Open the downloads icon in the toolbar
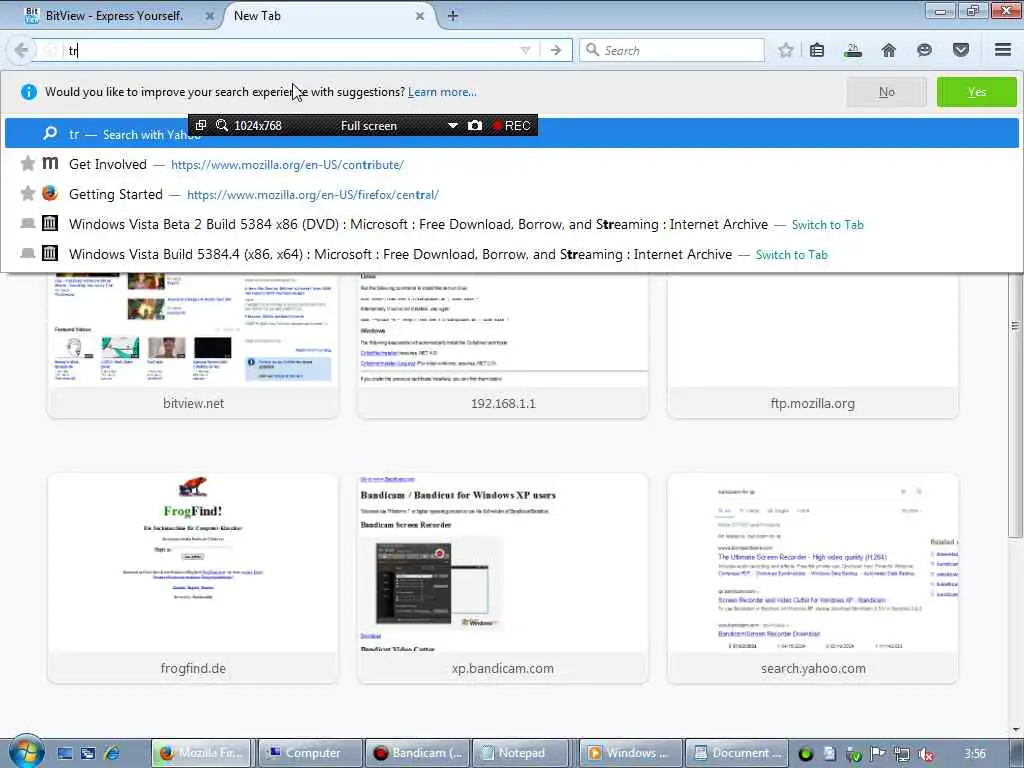Screen dimensions: 1024x768 pos(852,50)
